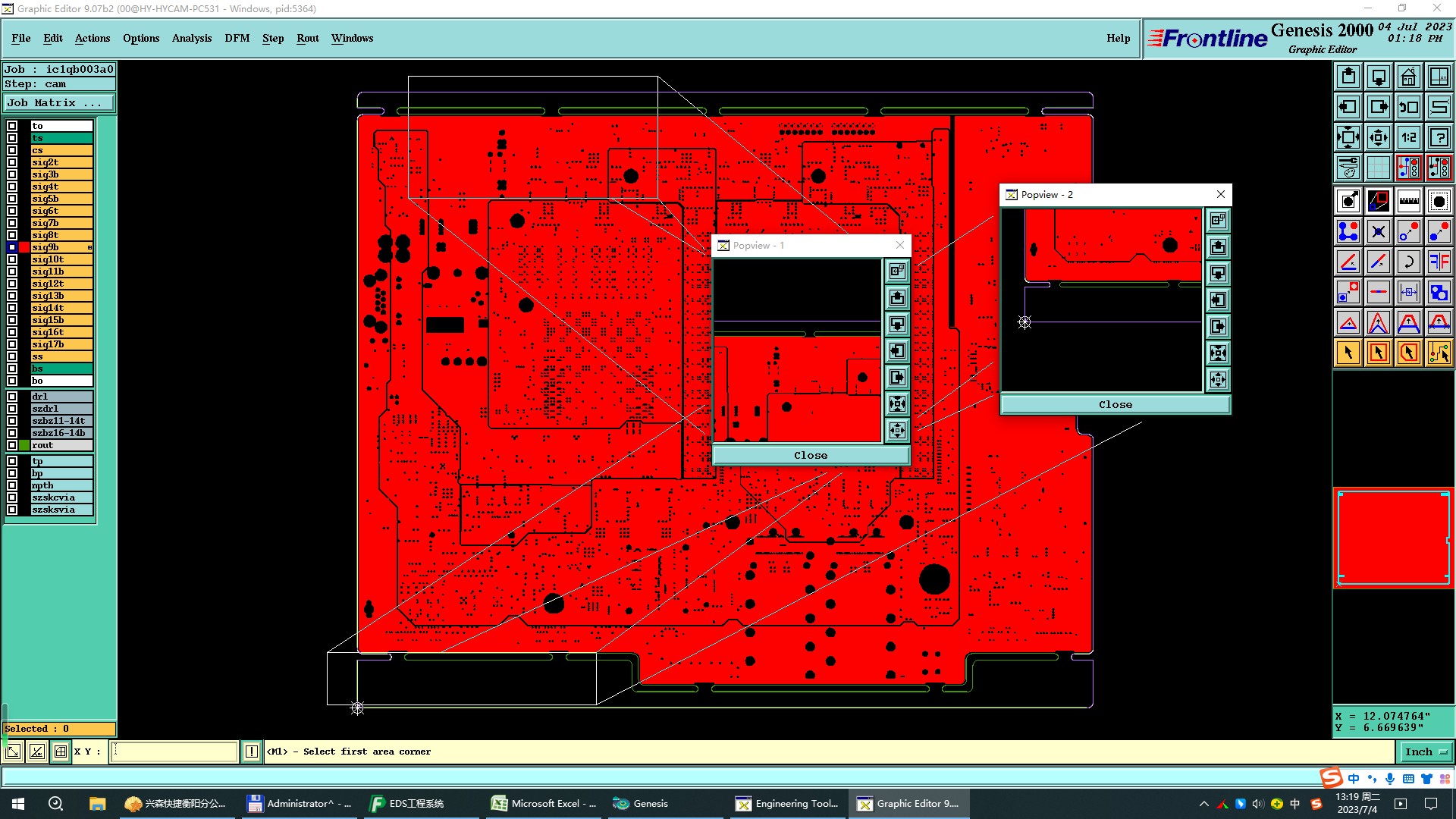Select the rotate feature tool
Screen dimensions: 1456x819
[1408, 262]
